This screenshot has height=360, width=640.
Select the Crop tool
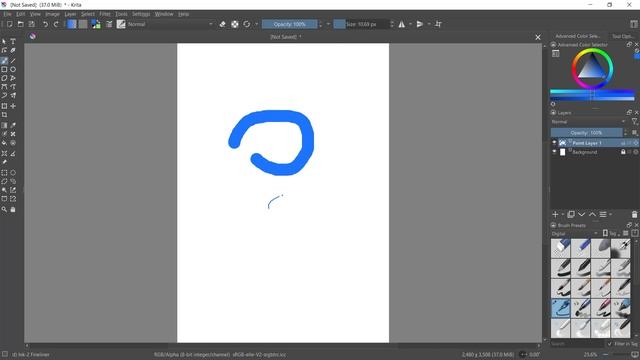(4, 115)
